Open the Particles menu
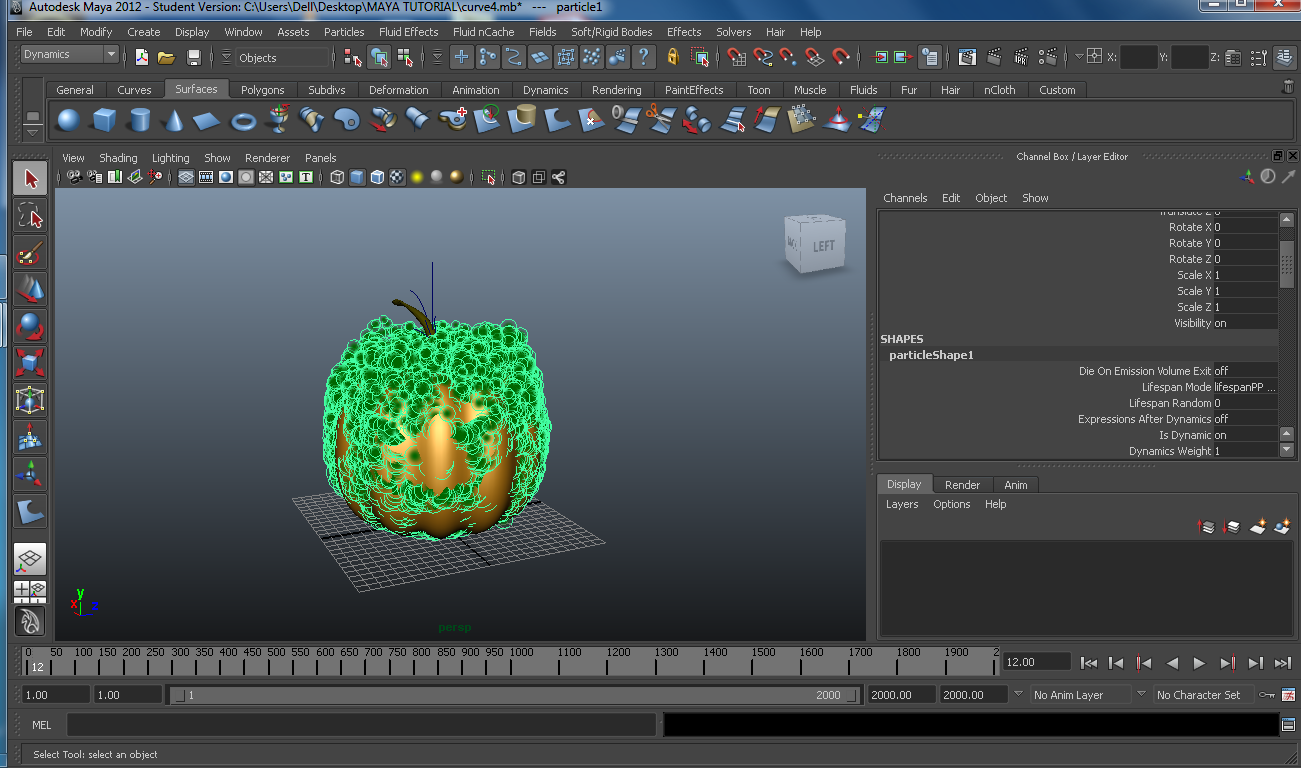This screenshot has height=768, width=1301. click(x=344, y=32)
